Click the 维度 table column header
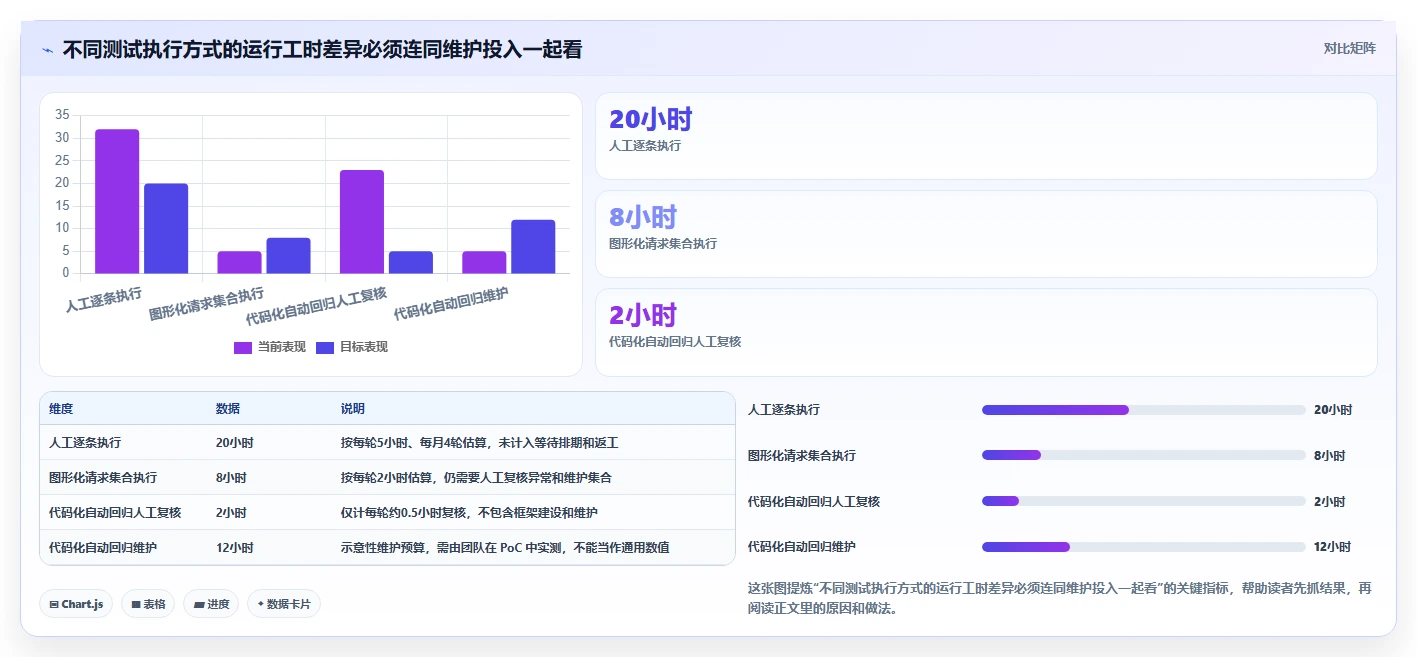 pyautogui.click(x=61, y=409)
